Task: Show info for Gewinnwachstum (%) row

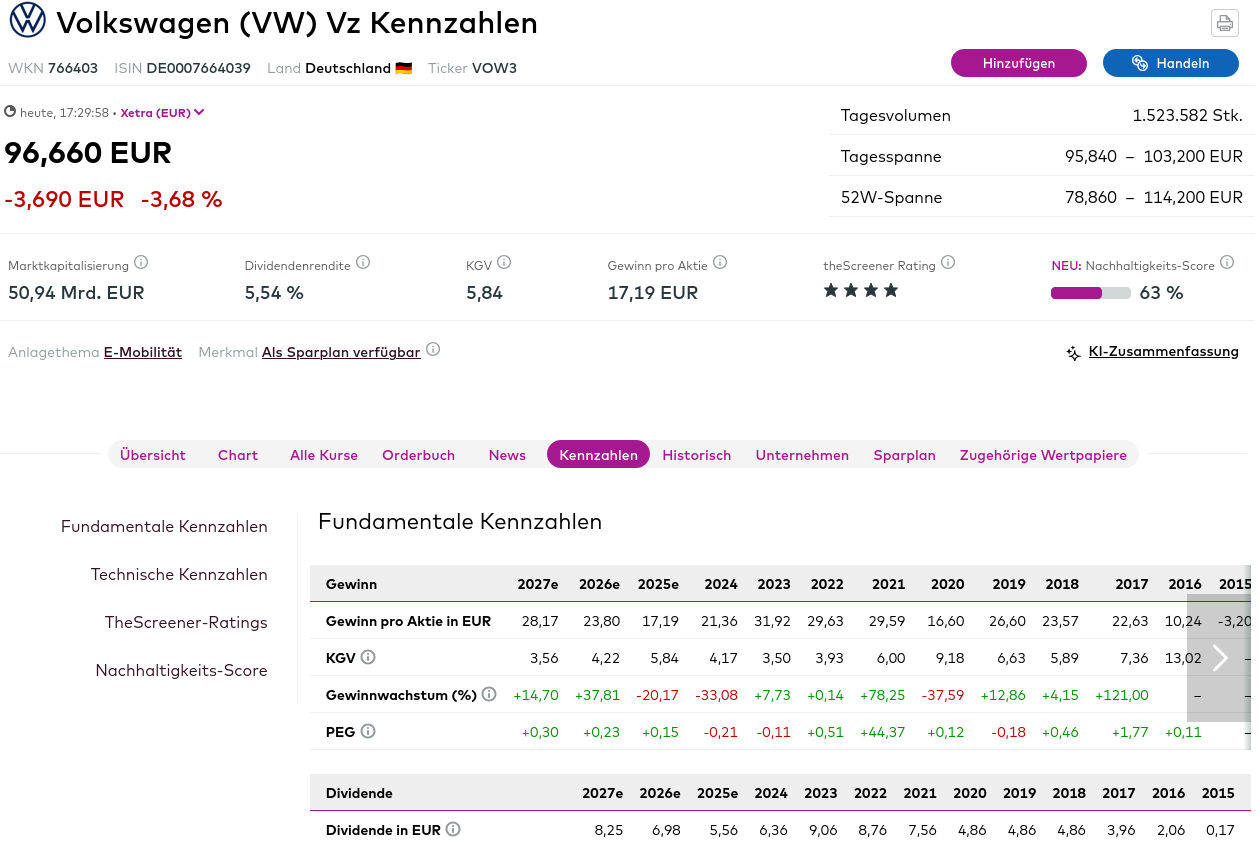Action: click(x=489, y=694)
